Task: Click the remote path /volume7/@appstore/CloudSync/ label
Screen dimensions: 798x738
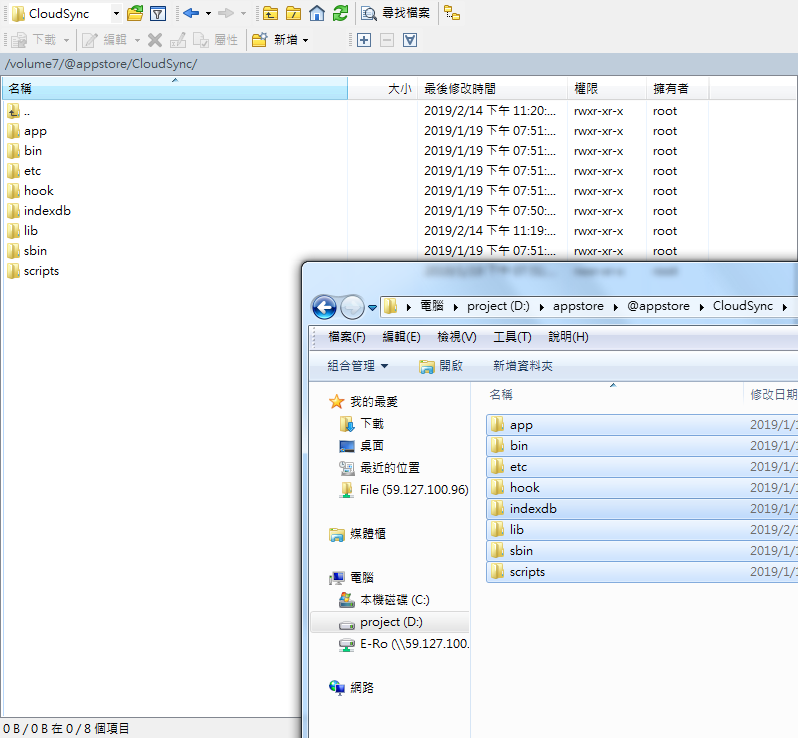Action: (x=101, y=64)
